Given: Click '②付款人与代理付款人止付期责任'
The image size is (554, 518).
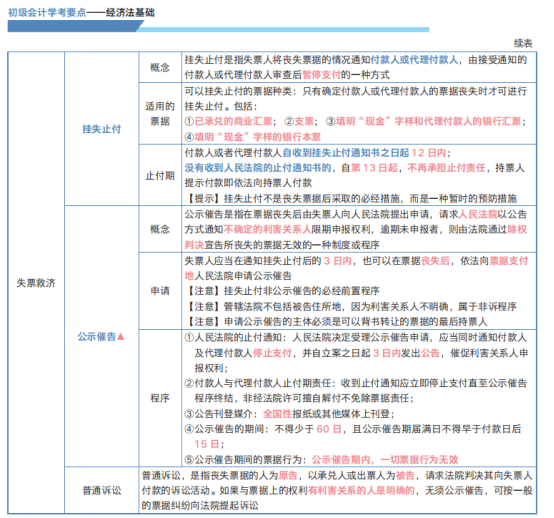Looking at the screenshot, I should (x=258, y=383).
